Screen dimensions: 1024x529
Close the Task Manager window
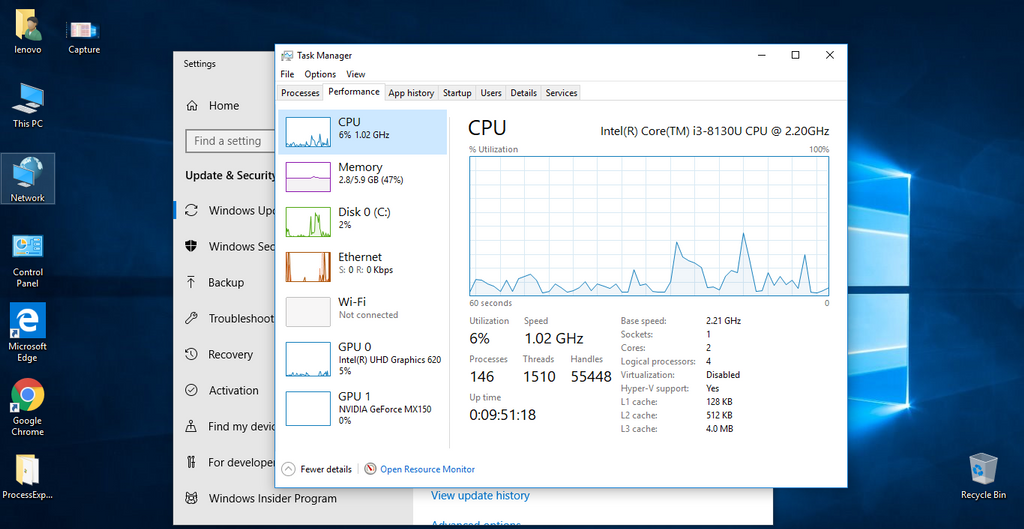pos(829,56)
